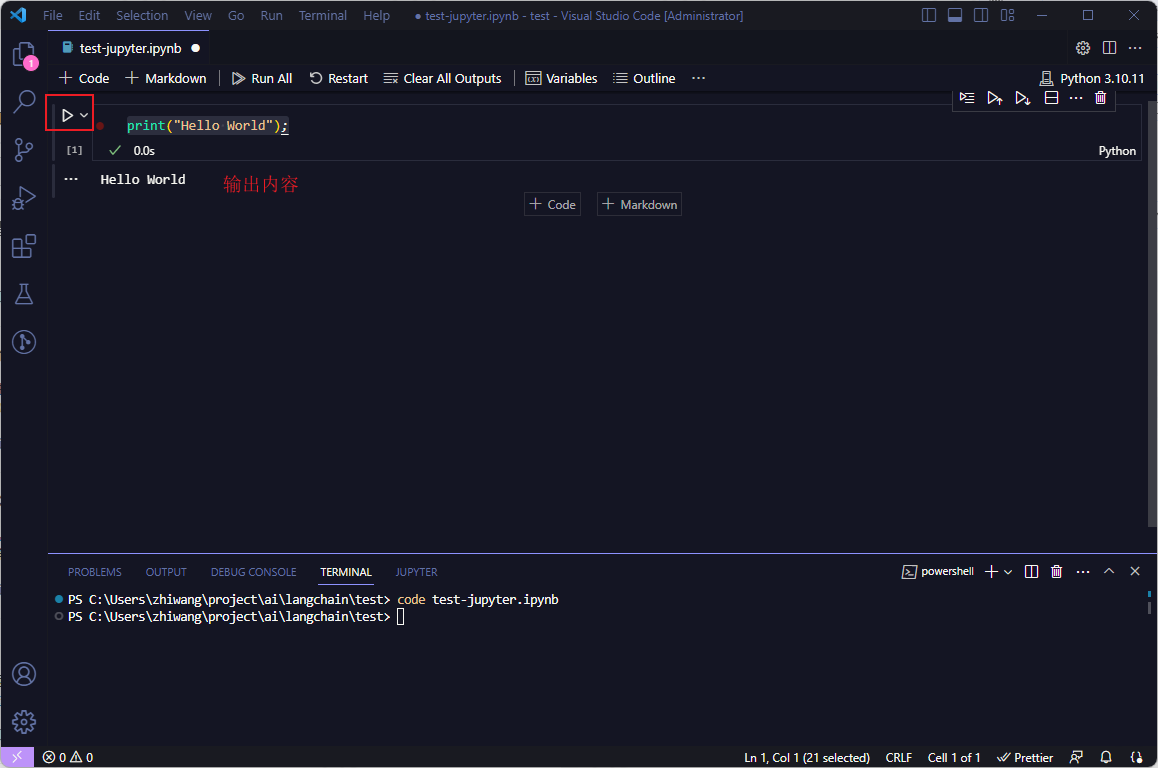Click CRLF end of line setting
This screenshot has width=1158, height=768.
899,758
